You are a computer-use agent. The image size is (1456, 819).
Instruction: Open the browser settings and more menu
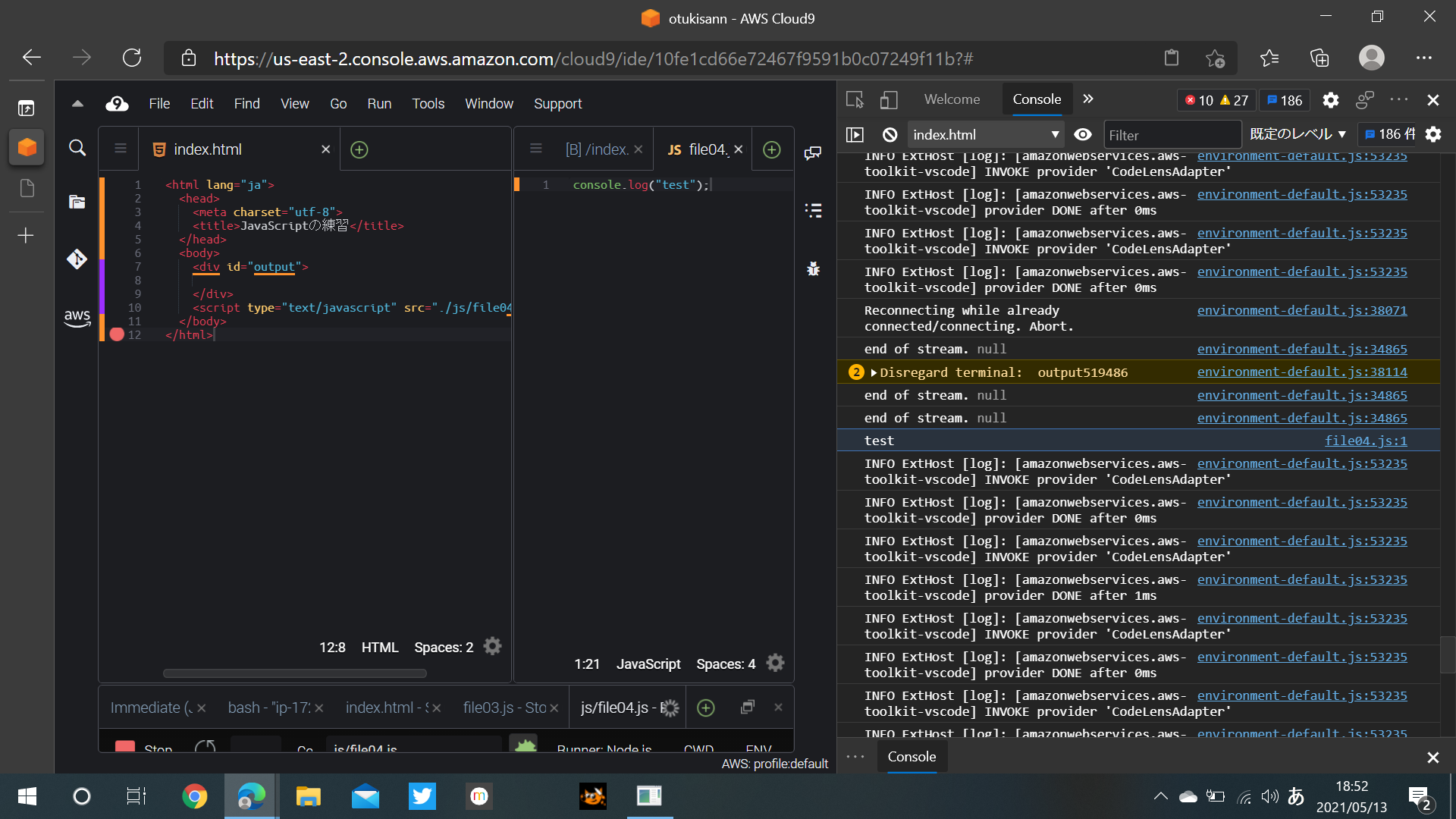pos(1423,58)
